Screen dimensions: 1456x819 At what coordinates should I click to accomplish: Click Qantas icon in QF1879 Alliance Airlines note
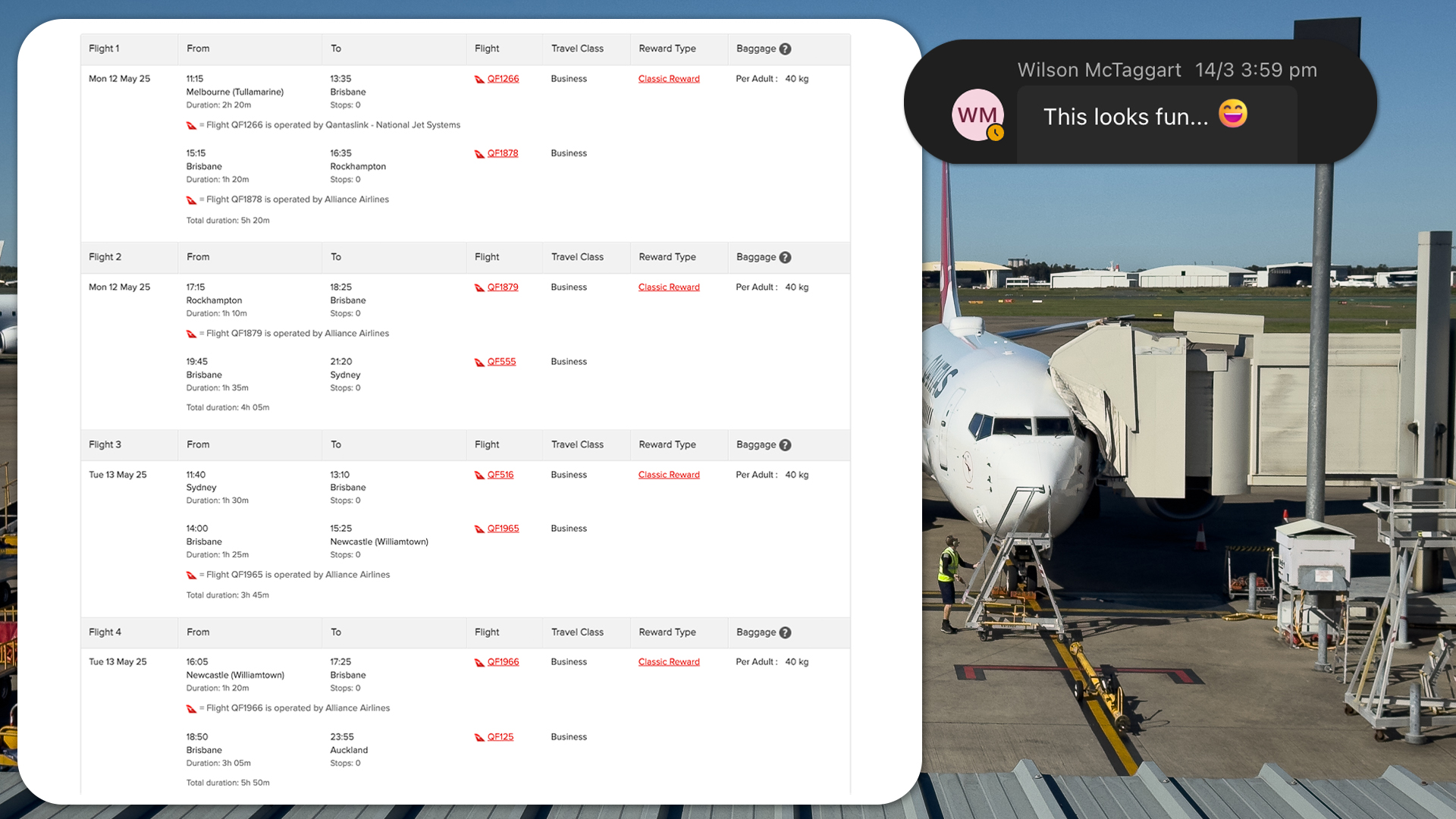(191, 334)
